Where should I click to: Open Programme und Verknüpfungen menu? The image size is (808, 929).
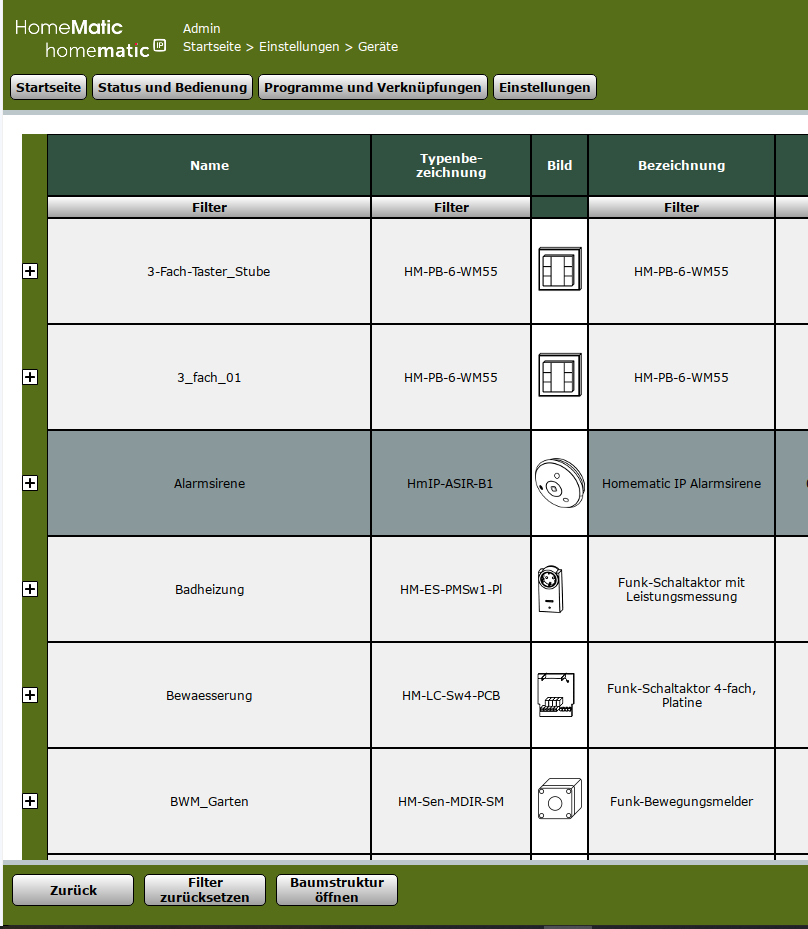(373, 87)
